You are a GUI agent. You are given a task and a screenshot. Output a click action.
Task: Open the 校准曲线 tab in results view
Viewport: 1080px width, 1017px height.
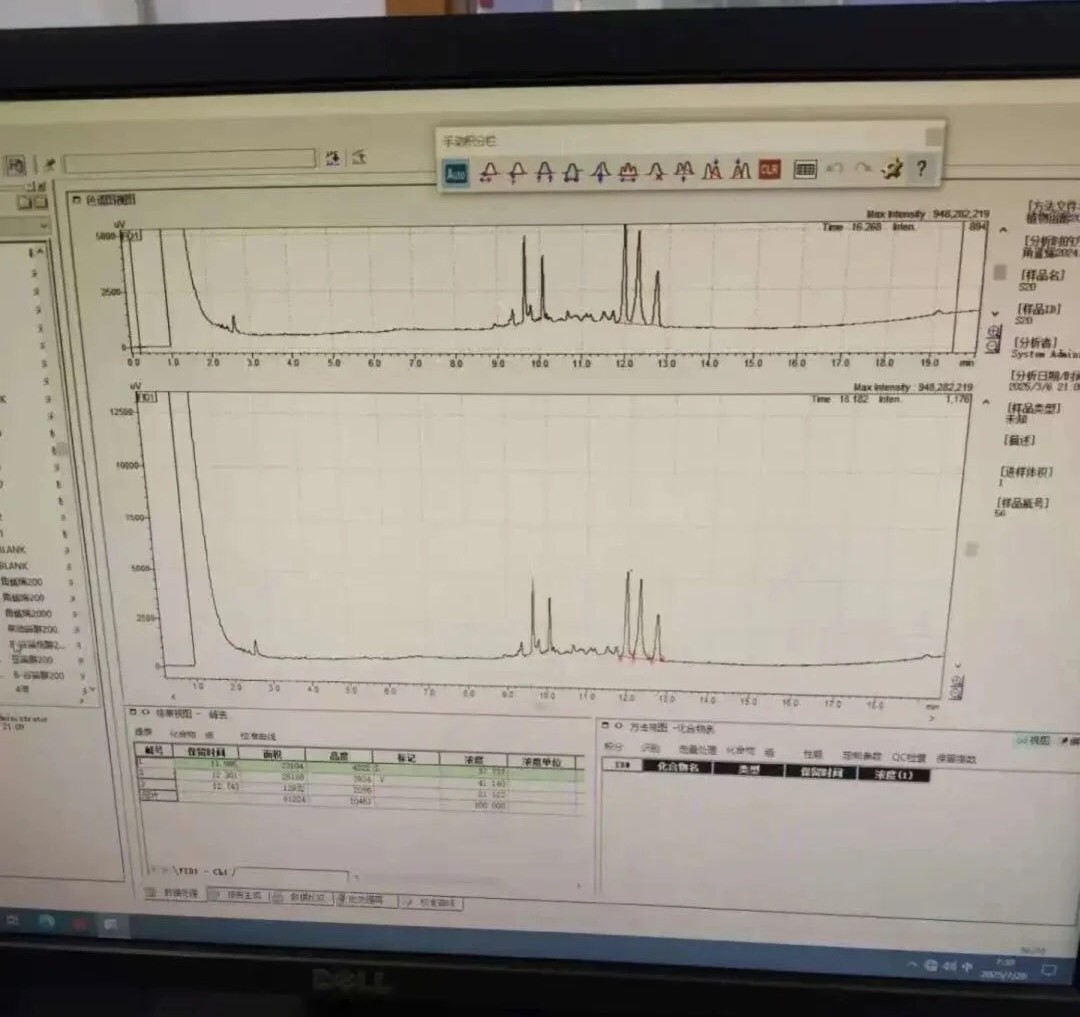[x=260, y=735]
